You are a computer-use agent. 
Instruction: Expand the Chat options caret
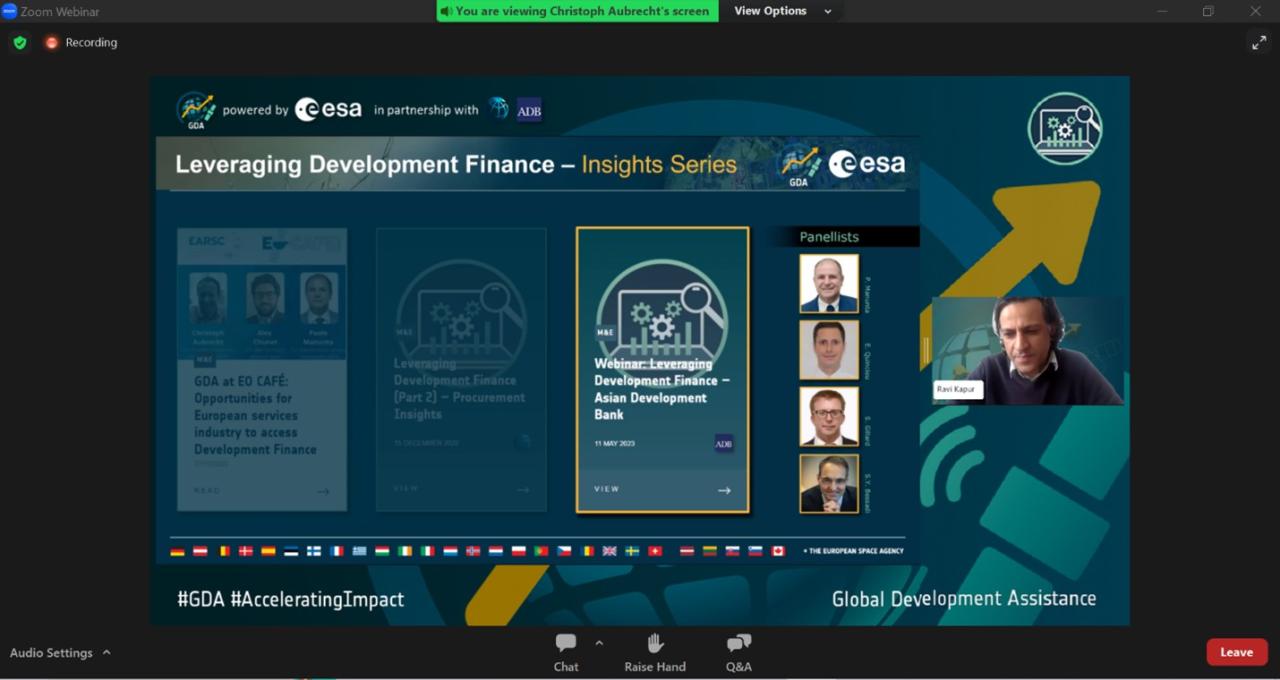tap(599, 643)
